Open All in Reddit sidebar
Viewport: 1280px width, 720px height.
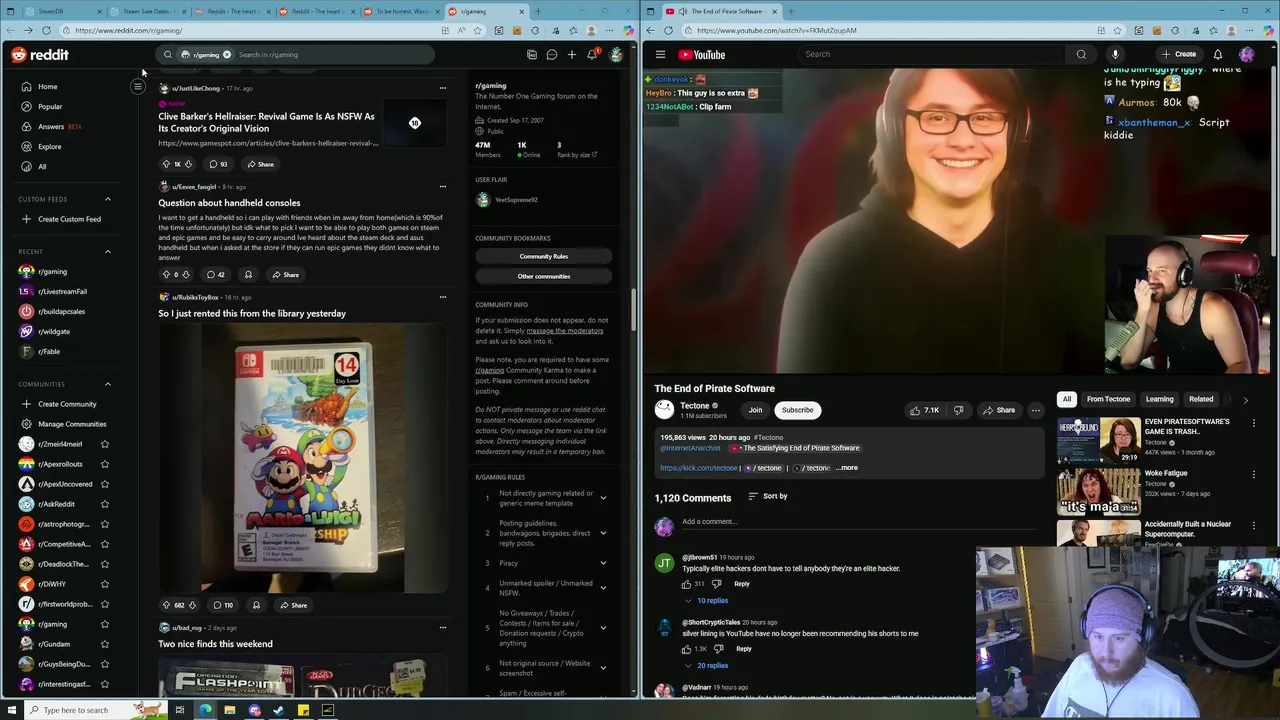coord(42,167)
